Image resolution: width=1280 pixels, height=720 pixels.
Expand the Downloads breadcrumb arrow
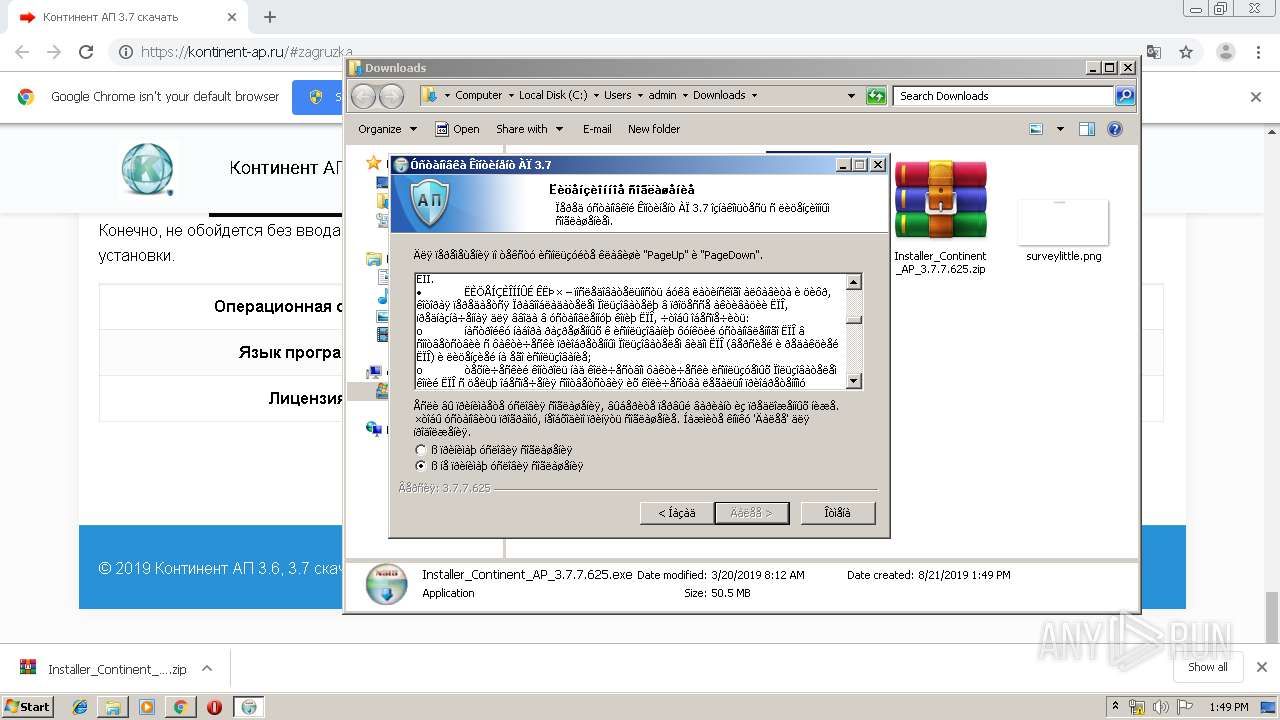tap(754, 96)
